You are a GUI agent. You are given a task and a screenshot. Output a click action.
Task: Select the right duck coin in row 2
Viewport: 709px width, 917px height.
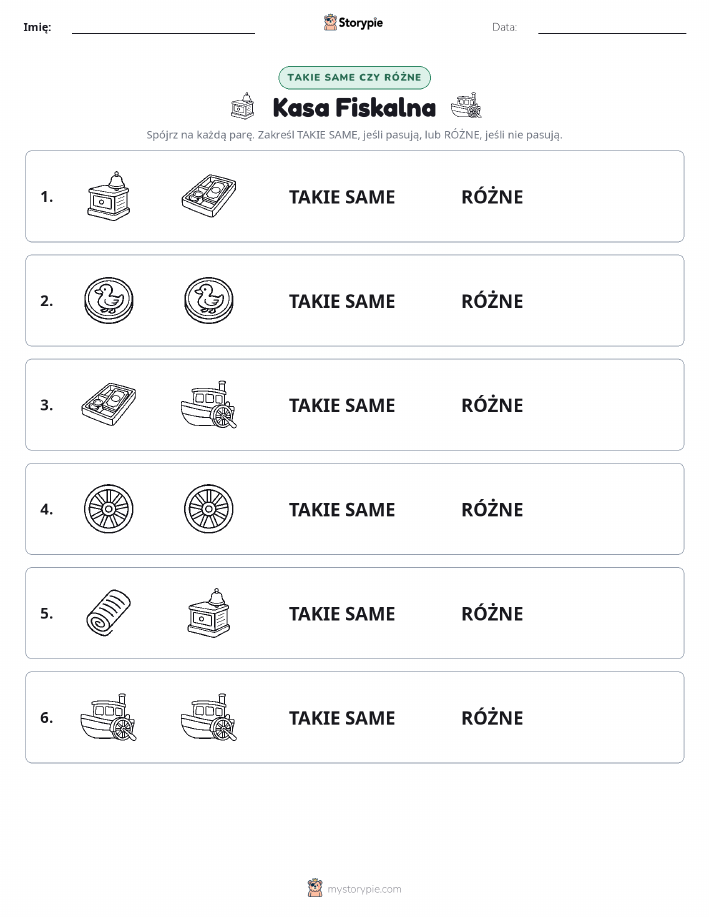tap(209, 300)
